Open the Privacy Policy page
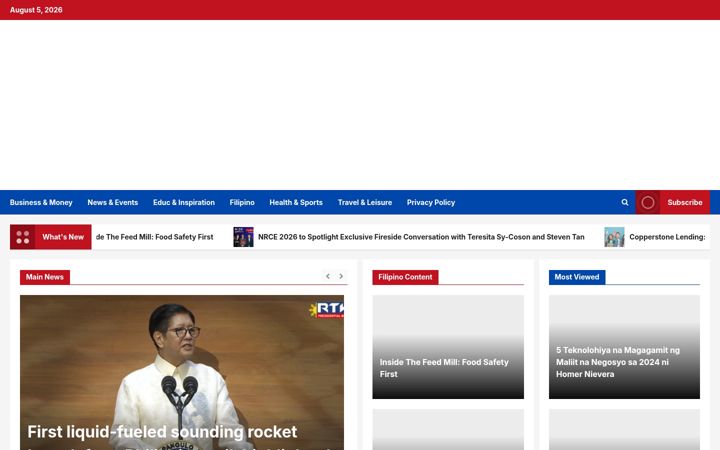 coord(431,202)
